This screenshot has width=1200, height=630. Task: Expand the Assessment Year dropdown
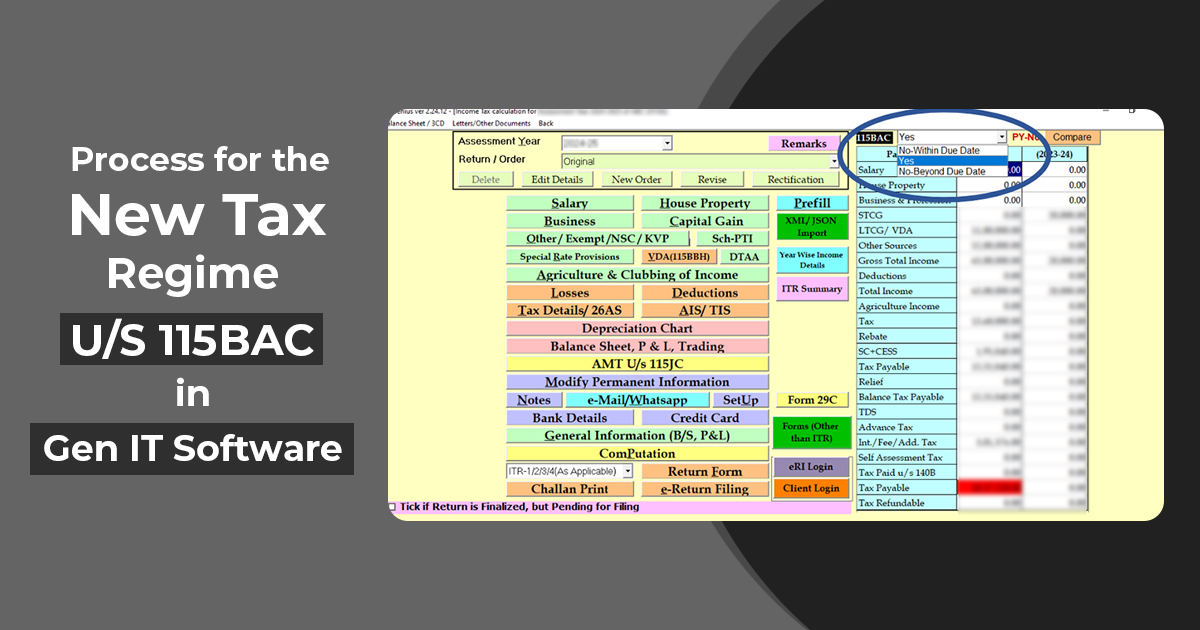pyautogui.click(x=666, y=144)
